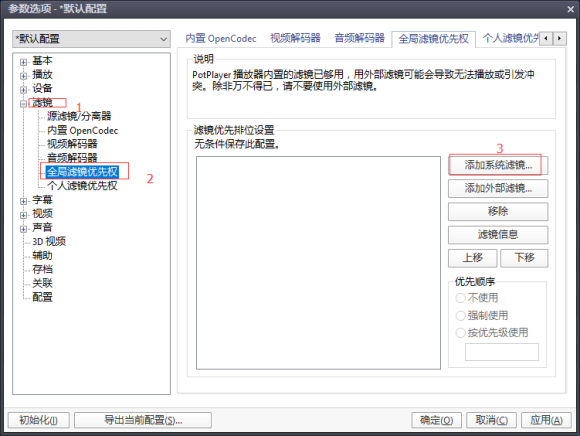Screen dimensions: 580x436
Task: Switch to 个人滤镜优先权 tab
Action: pos(510,38)
